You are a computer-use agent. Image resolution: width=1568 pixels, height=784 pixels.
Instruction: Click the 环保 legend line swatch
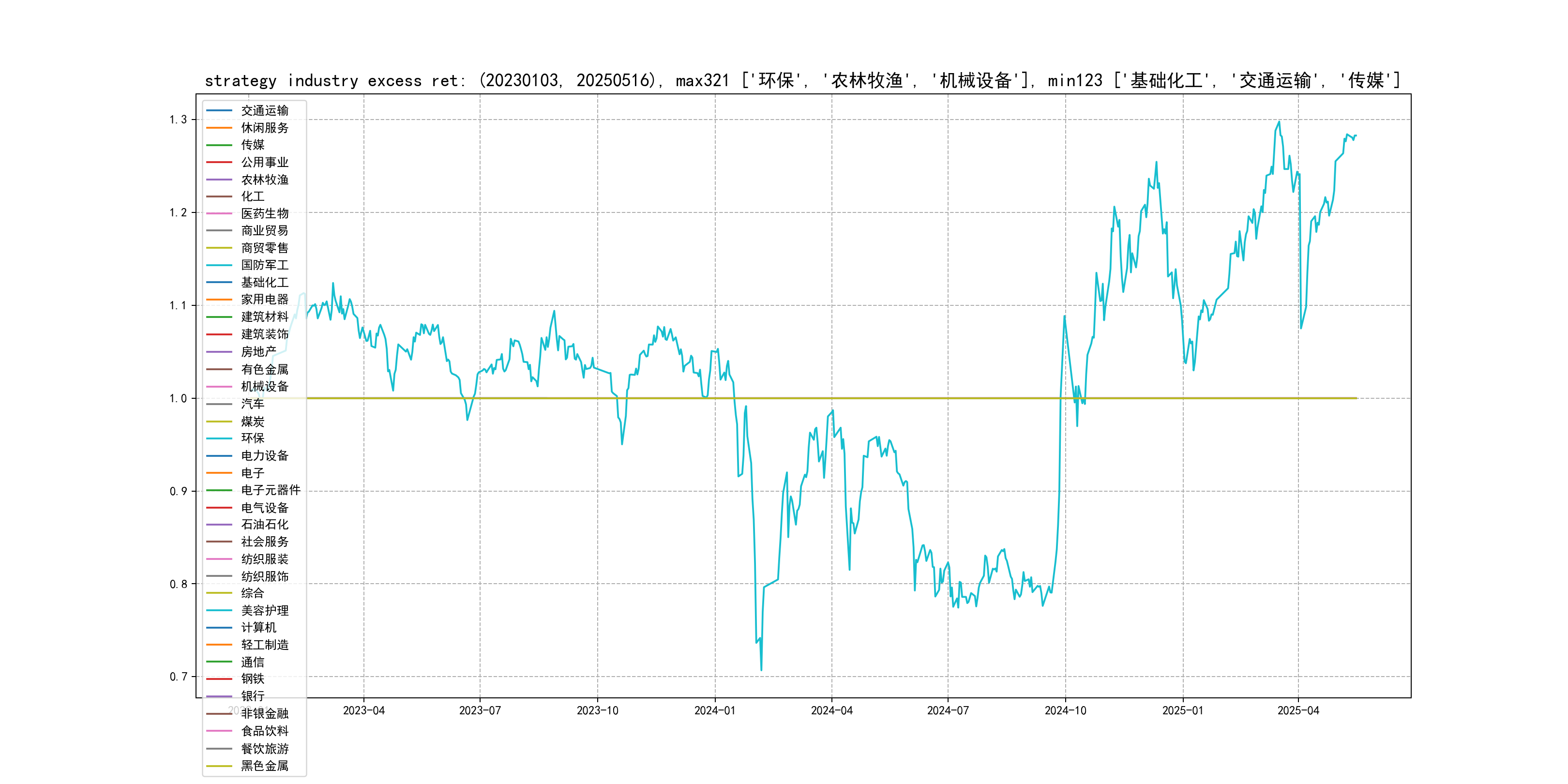(x=219, y=438)
